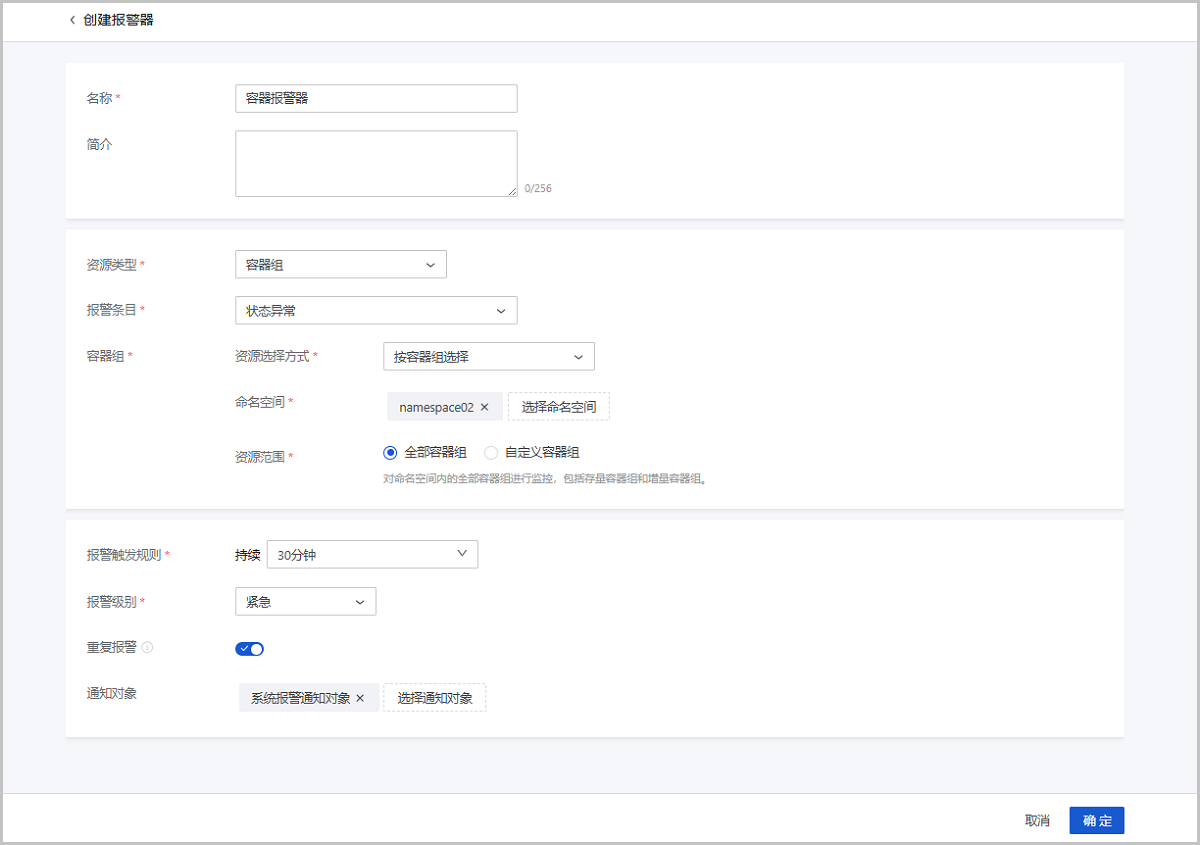Confirm with the 确定 button

(1097, 820)
